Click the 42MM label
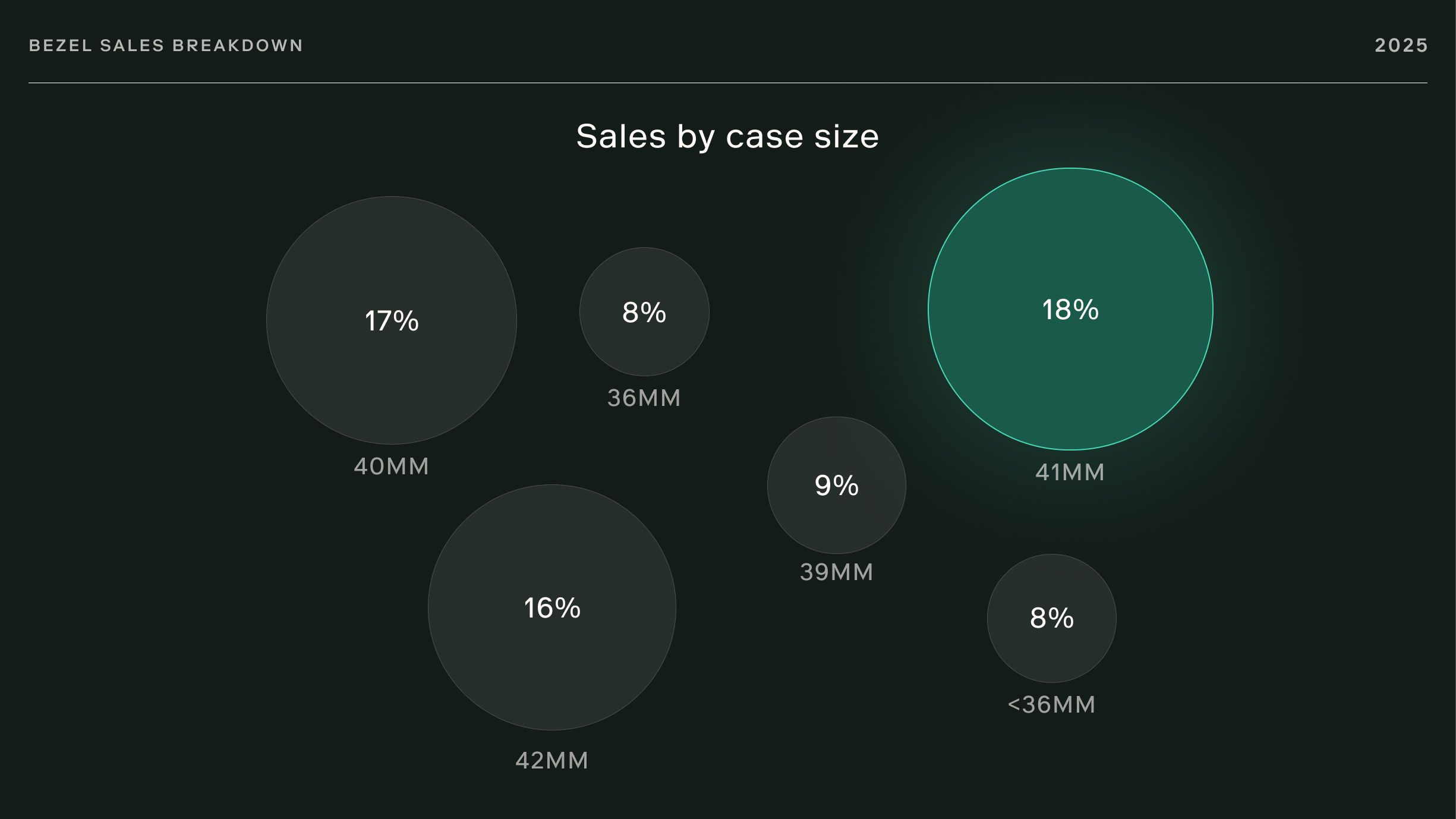 [551, 761]
